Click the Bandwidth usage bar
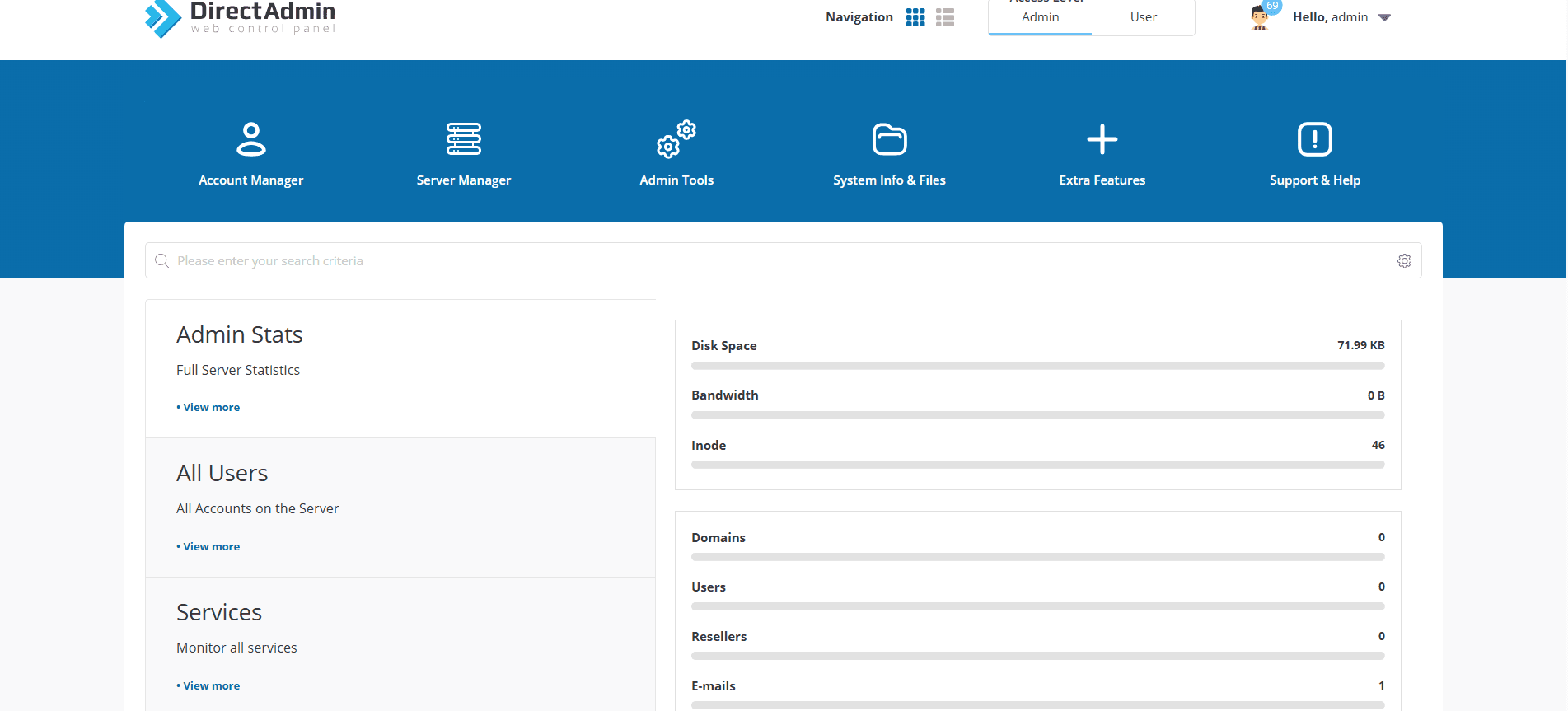Viewport: 1568px width, 711px height. pos(1037,415)
